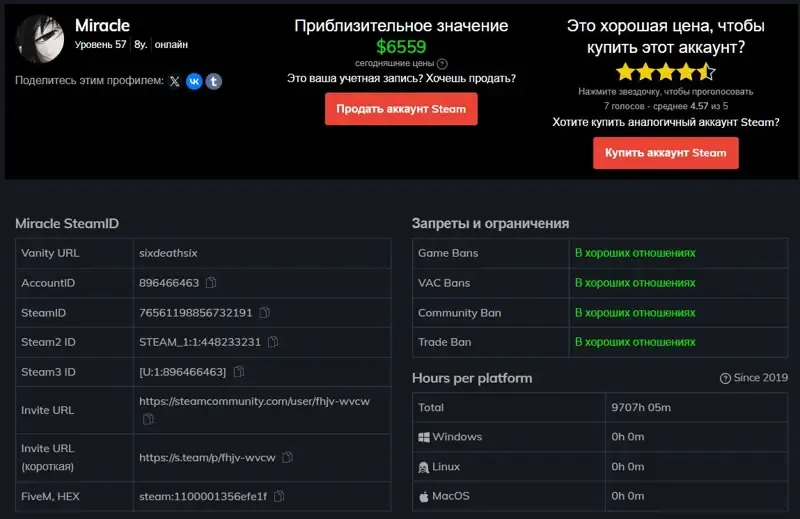Click the MacOS apple icon
The width and height of the screenshot is (800, 519).
pos(423,496)
